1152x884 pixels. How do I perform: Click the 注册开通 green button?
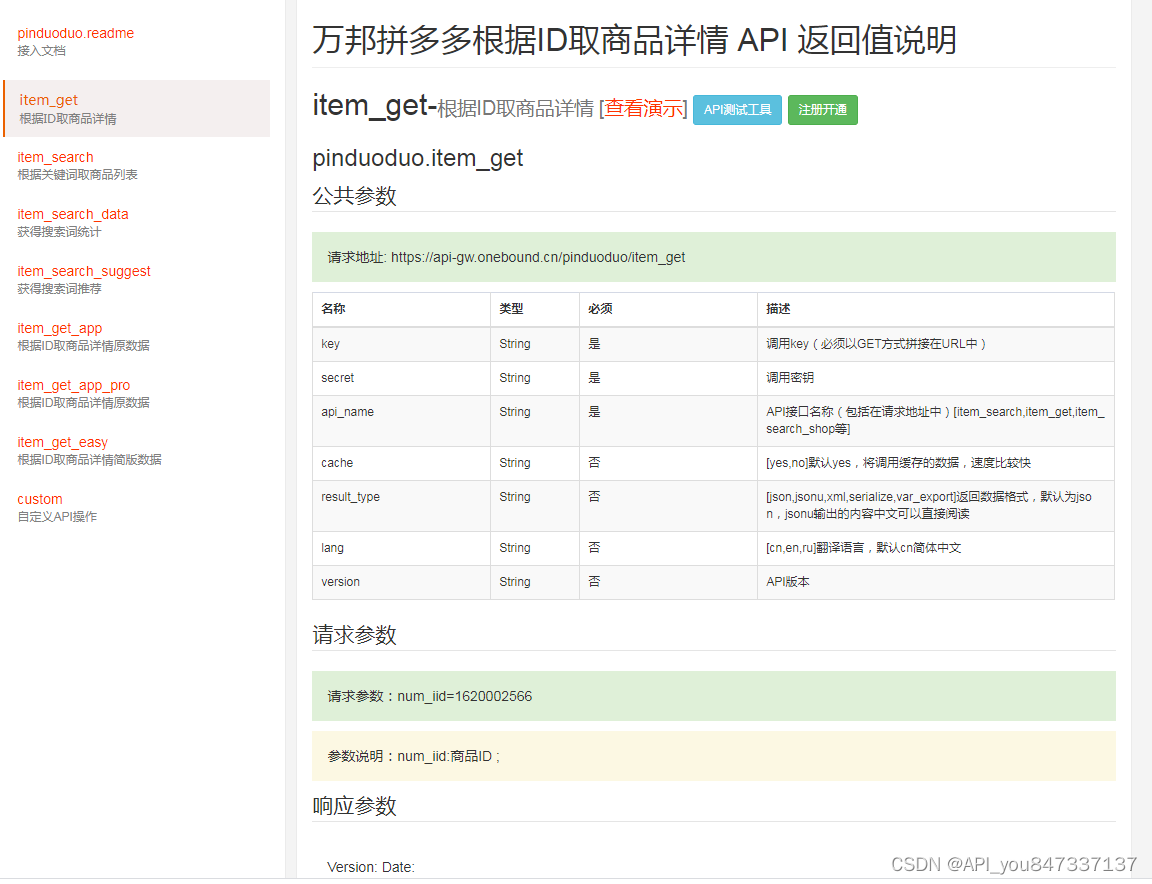pyautogui.click(x=822, y=109)
